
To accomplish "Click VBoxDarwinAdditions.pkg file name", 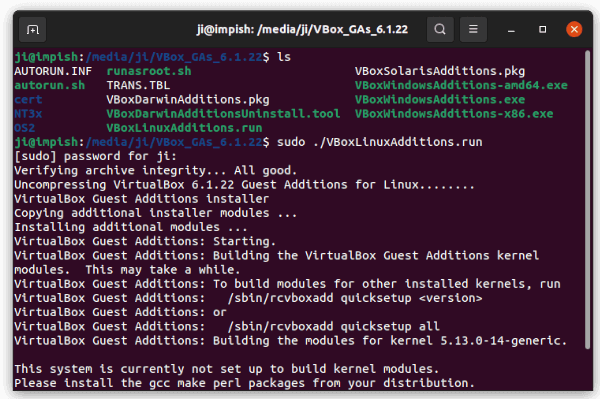I will [188, 99].
